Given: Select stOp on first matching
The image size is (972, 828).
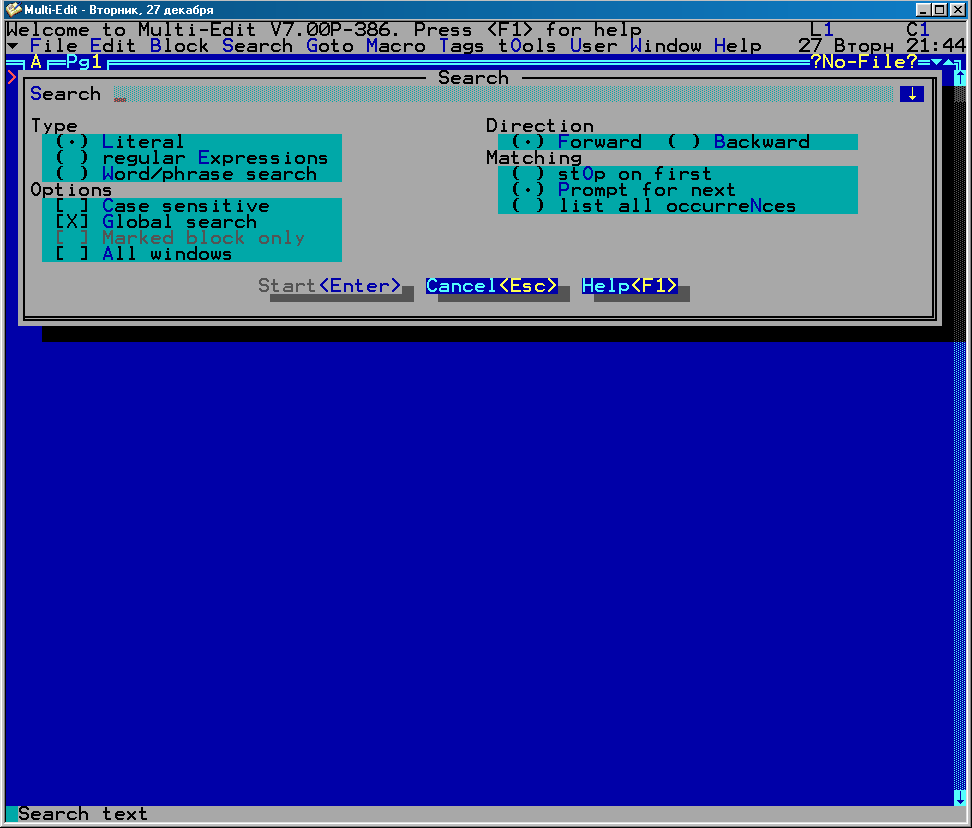Looking at the screenshot, I should pos(611,174).
